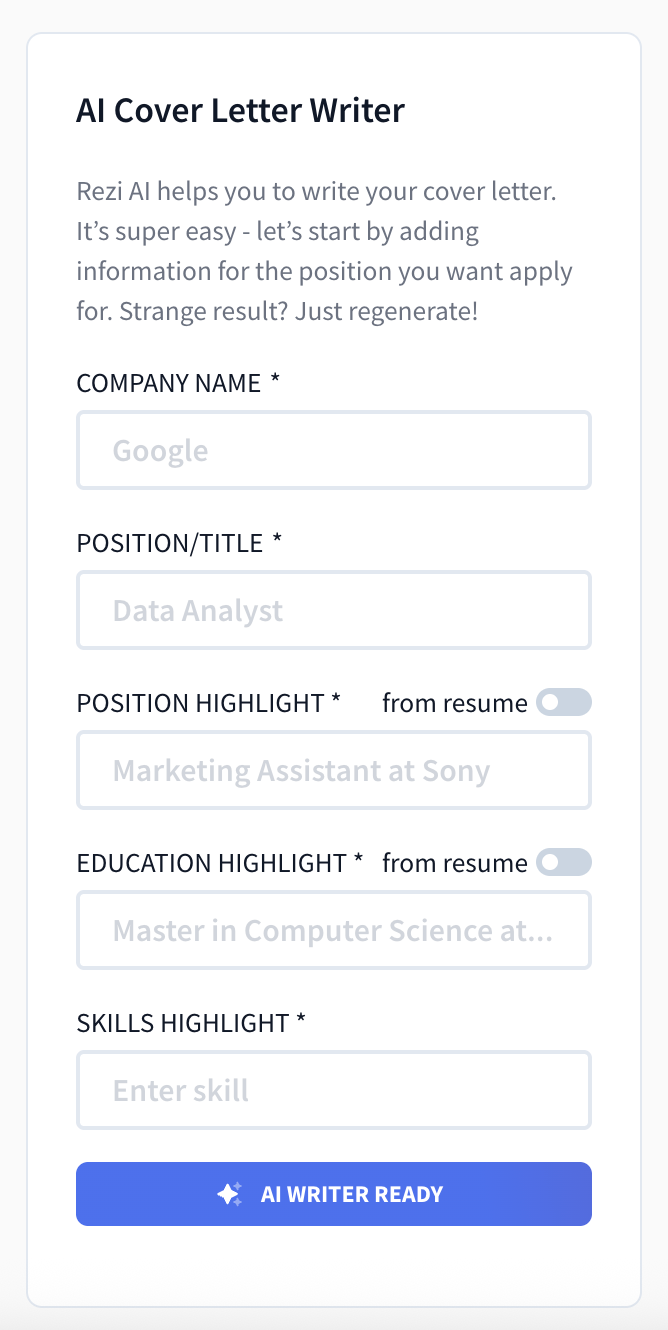
Task: Click the COMPANY NAME label
Action: point(168,383)
